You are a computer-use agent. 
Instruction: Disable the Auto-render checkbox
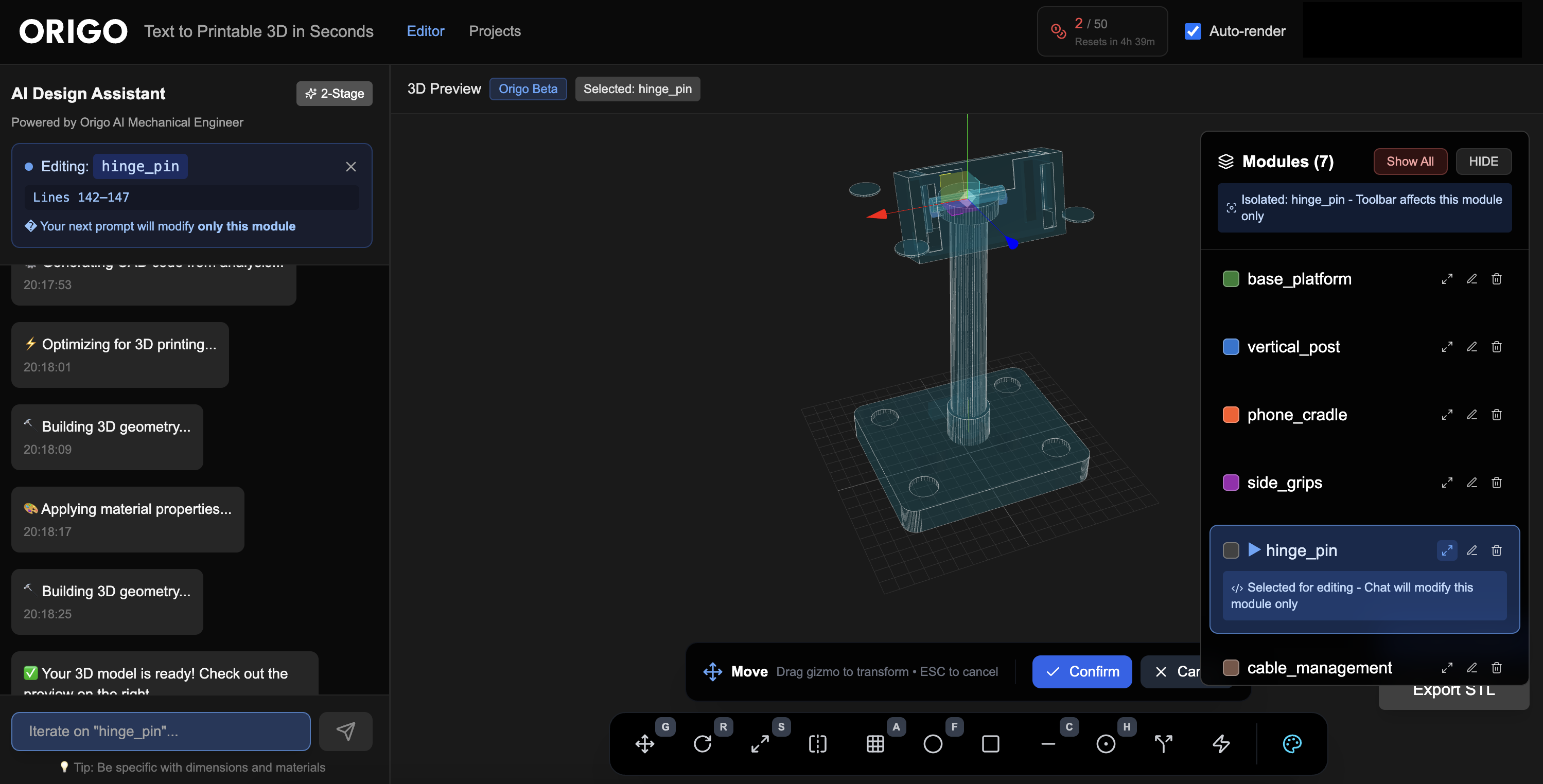(x=1193, y=31)
